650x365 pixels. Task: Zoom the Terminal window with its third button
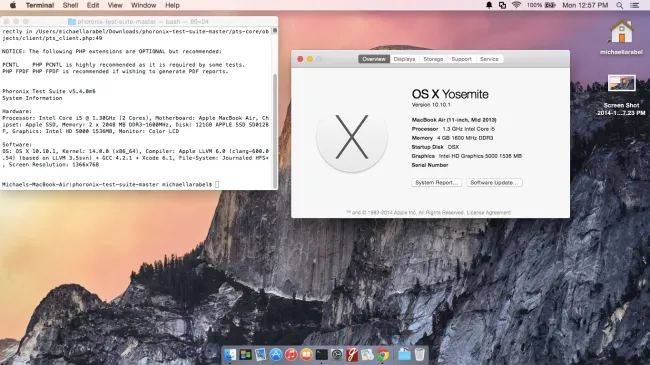coord(26,21)
